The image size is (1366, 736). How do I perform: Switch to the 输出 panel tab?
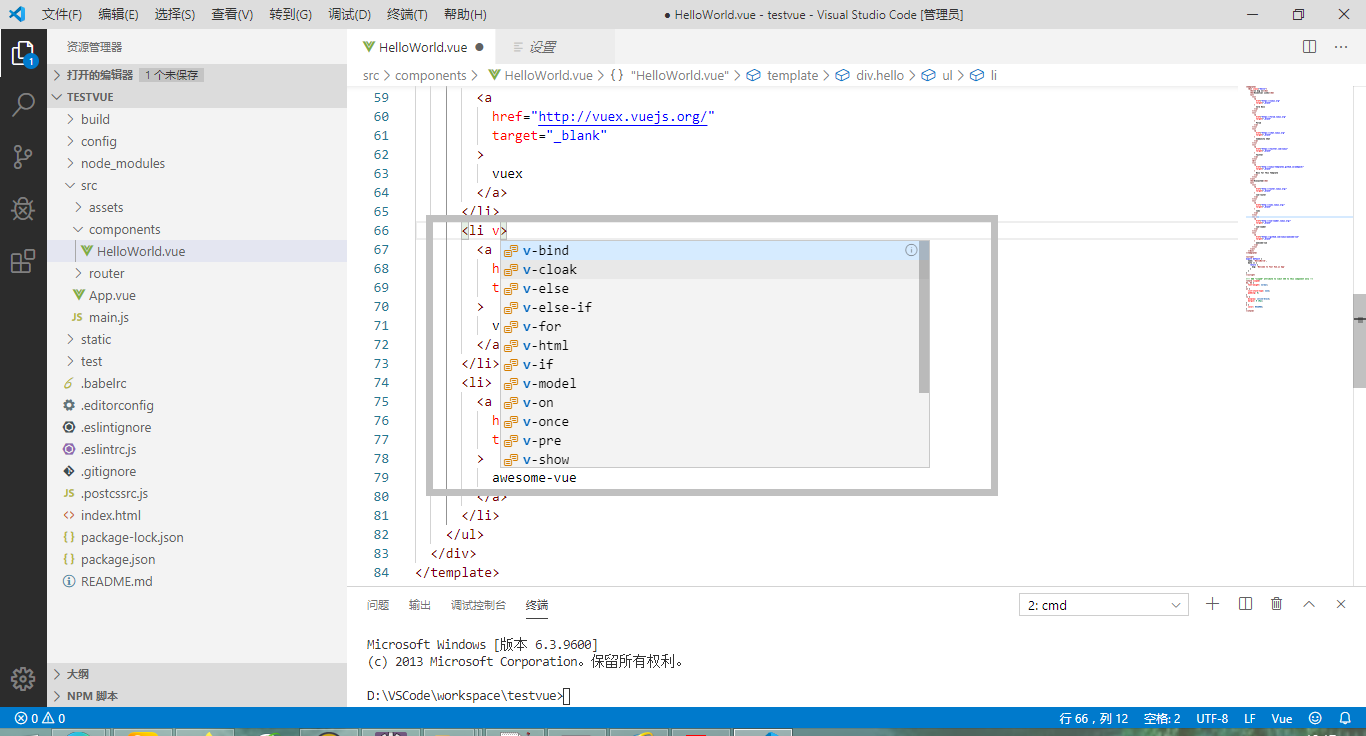420,605
